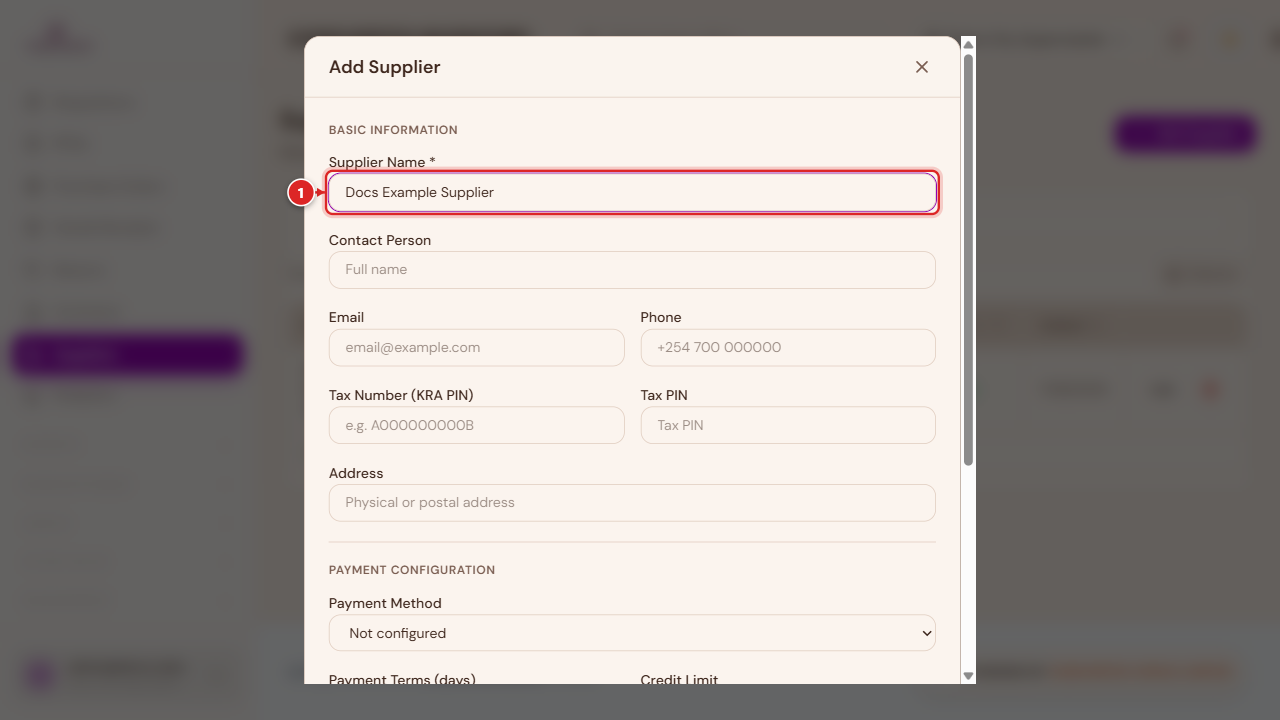The image size is (1280, 720).
Task: Click the Tax PIN label
Action: coord(664,395)
